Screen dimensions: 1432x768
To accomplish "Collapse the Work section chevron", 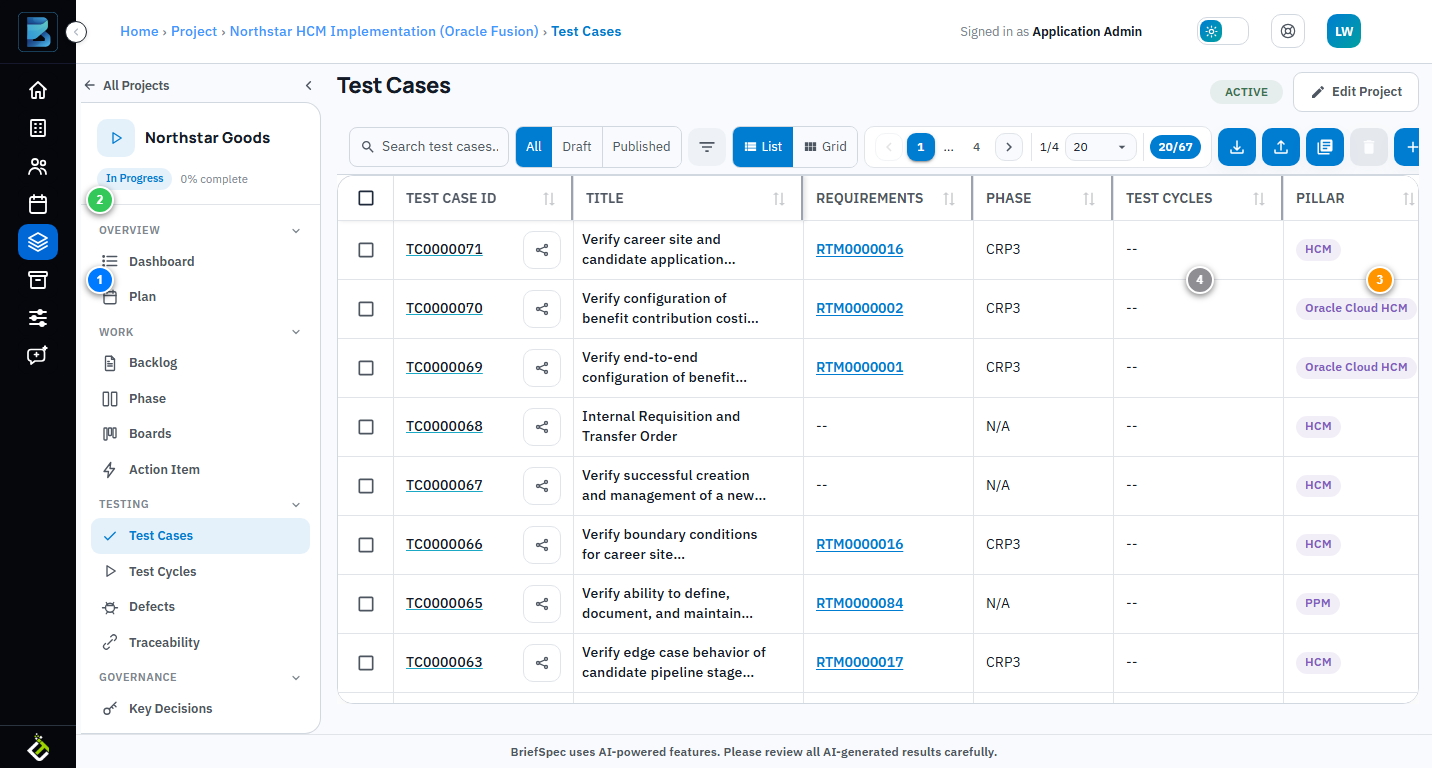I will point(296,332).
